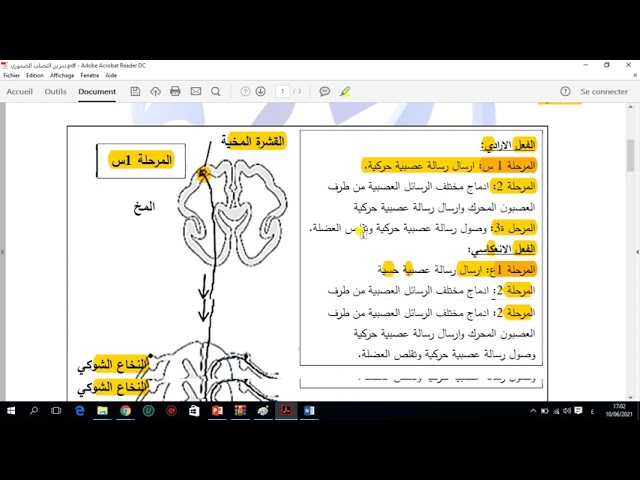Select the Document tab
This screenshot has height=480, width=640.
[x=97, y=91]
